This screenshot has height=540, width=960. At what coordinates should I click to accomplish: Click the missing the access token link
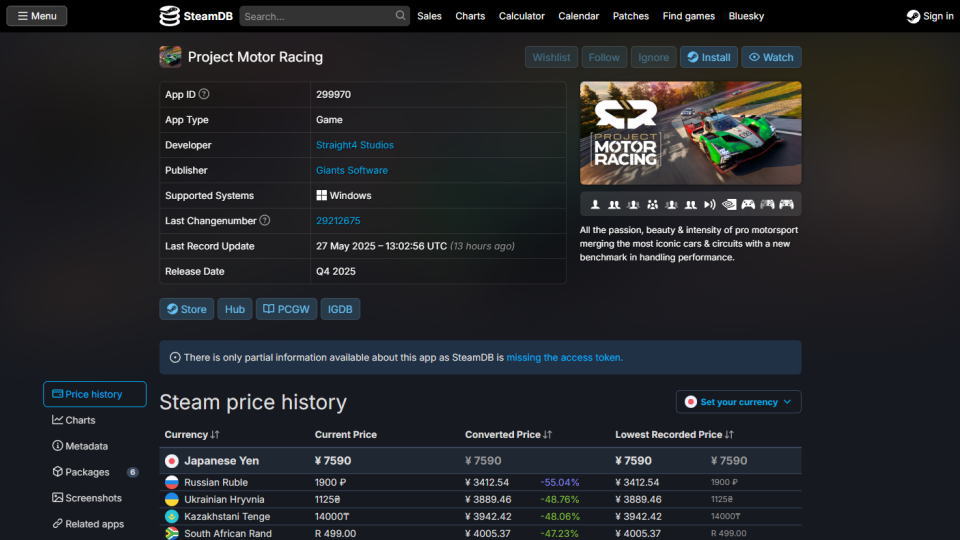564,358
